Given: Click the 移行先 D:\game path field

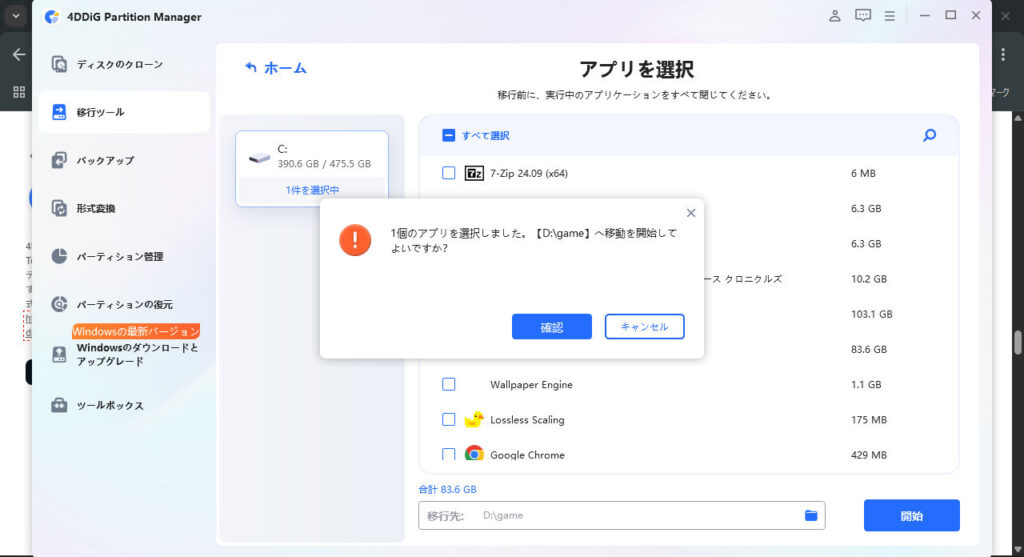Looking at the screenshot, I should tap(621, 515).
